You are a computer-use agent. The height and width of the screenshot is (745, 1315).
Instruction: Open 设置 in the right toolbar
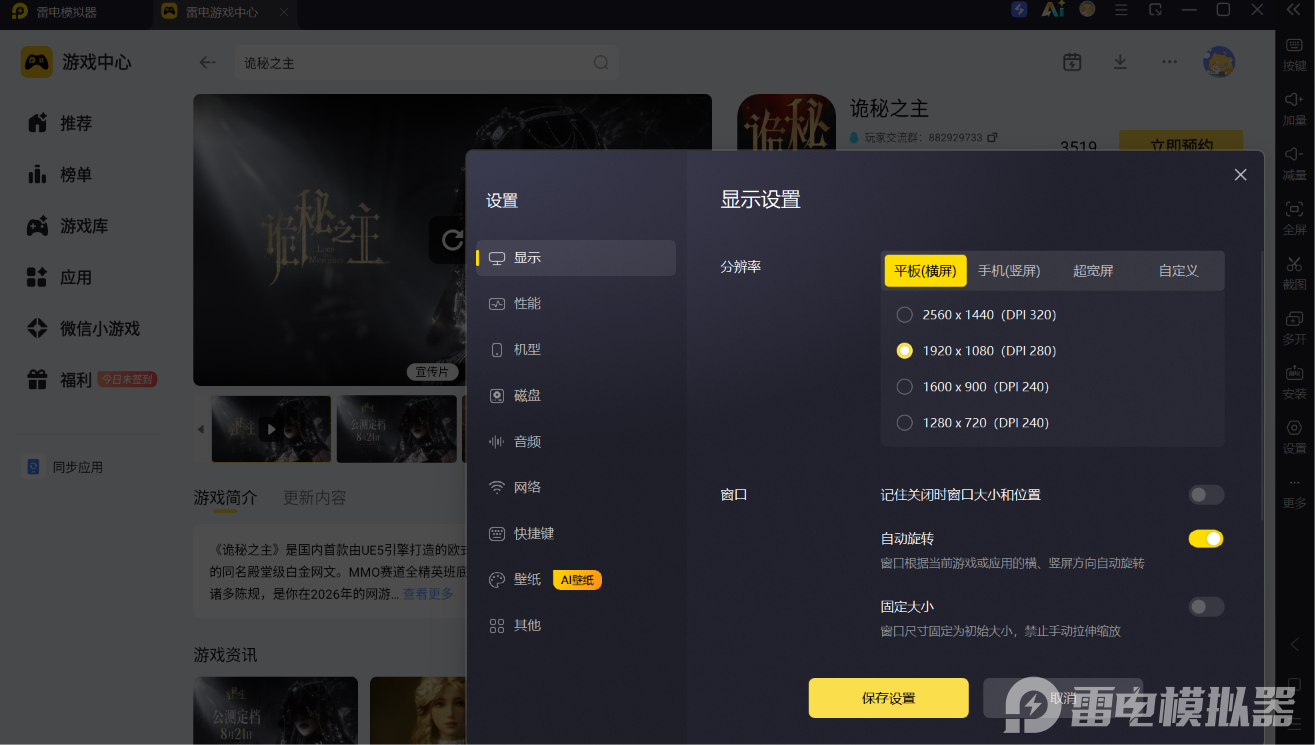[x=1294, y=437]
